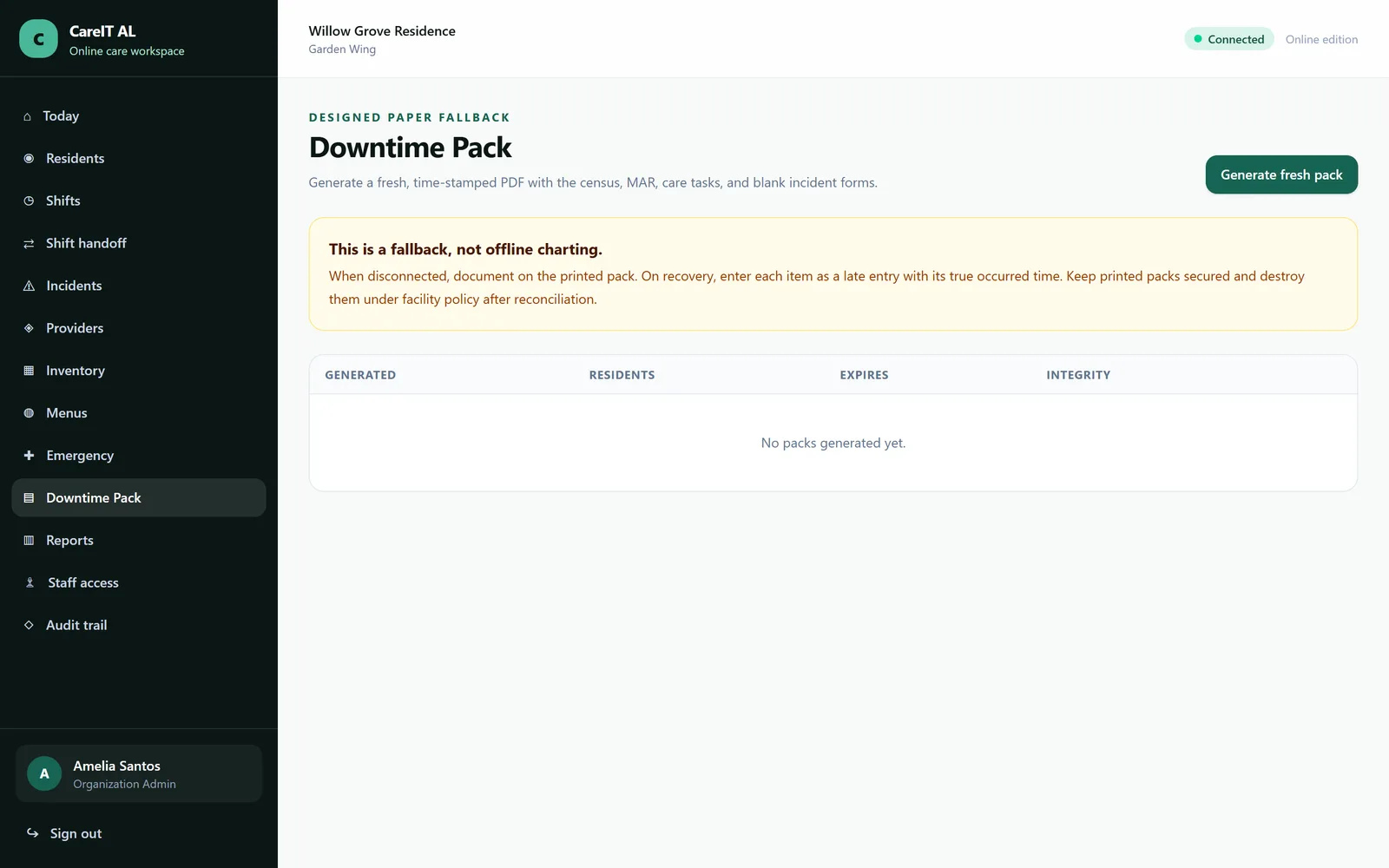The height and width of the screenshot is (868, 1389).
Task: Click the Emergency plus icon
Action: coord(29,456)
